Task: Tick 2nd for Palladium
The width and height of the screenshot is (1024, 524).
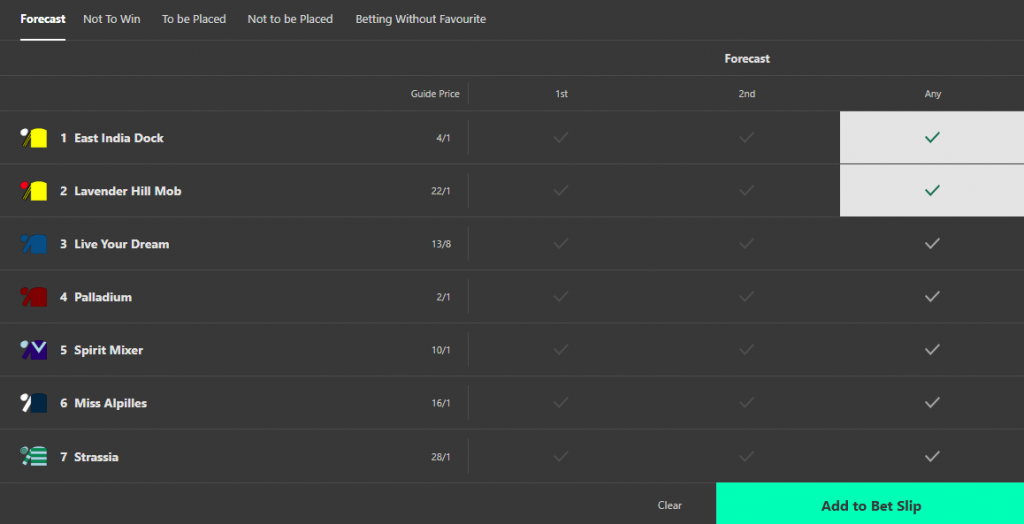Action: [747, 296]
